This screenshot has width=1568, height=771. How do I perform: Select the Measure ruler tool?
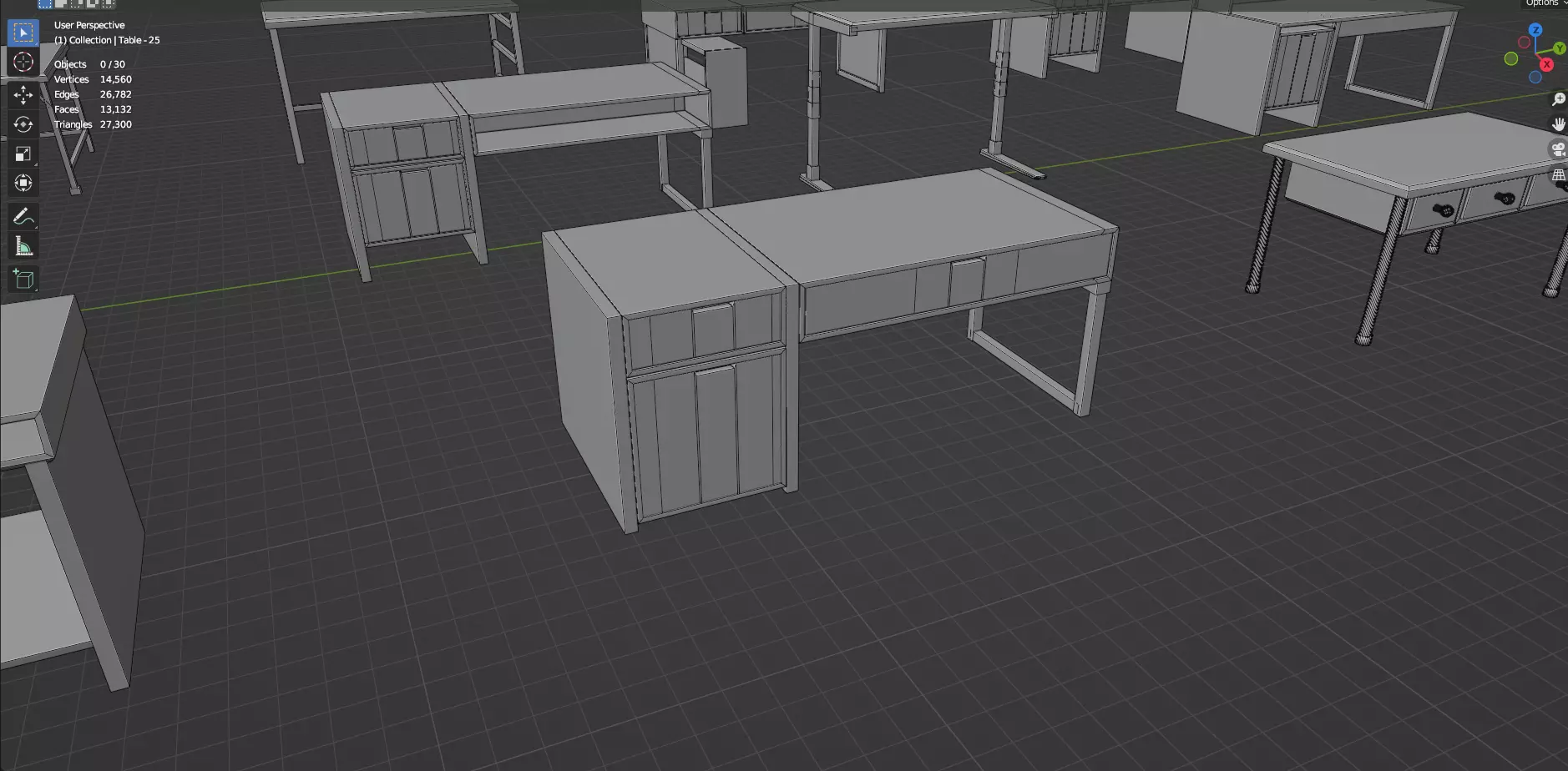coord(23,246)
